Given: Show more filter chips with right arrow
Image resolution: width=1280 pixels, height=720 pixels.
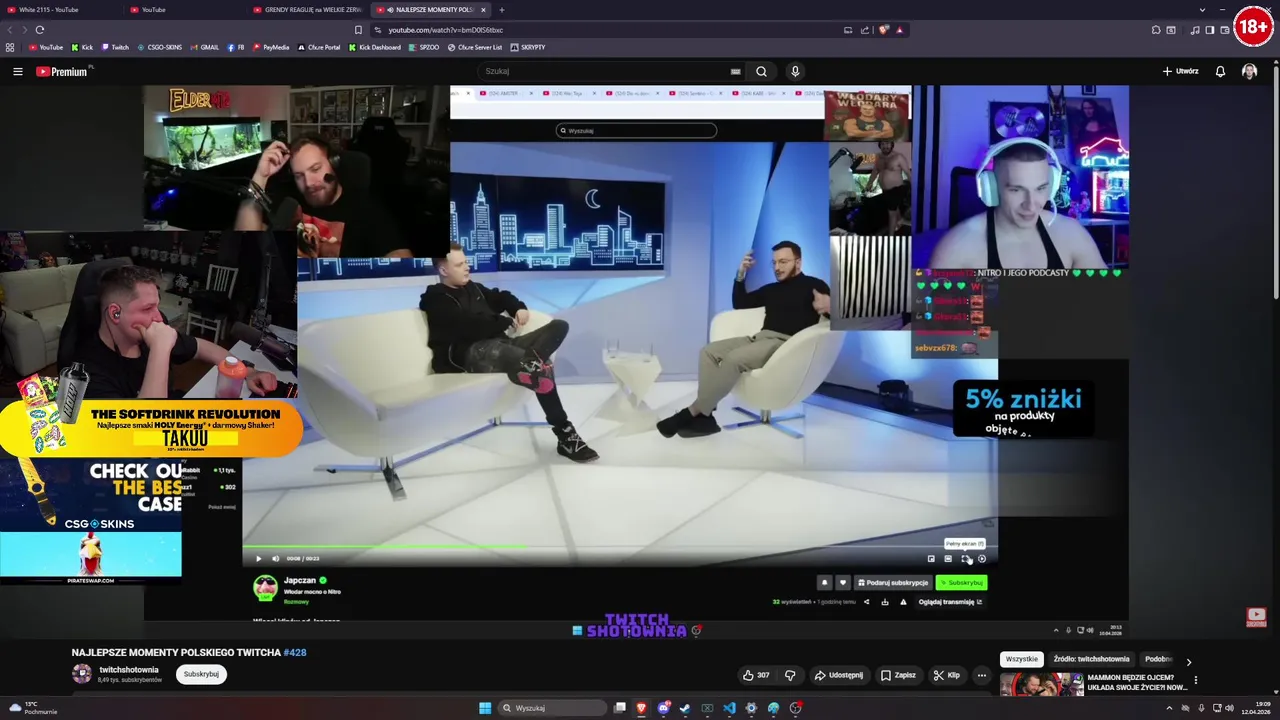Looking at the screenshot, I should coord(1188,662).
